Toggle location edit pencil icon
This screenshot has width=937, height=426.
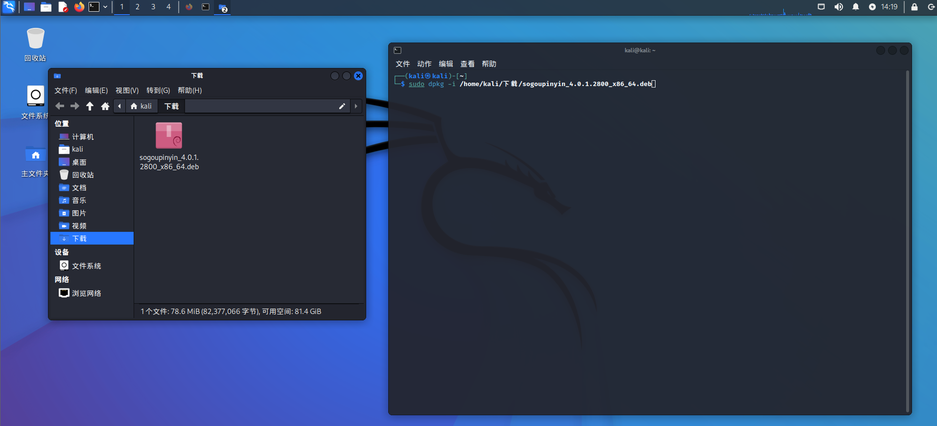pyautogui.click(x=342, y=106)
